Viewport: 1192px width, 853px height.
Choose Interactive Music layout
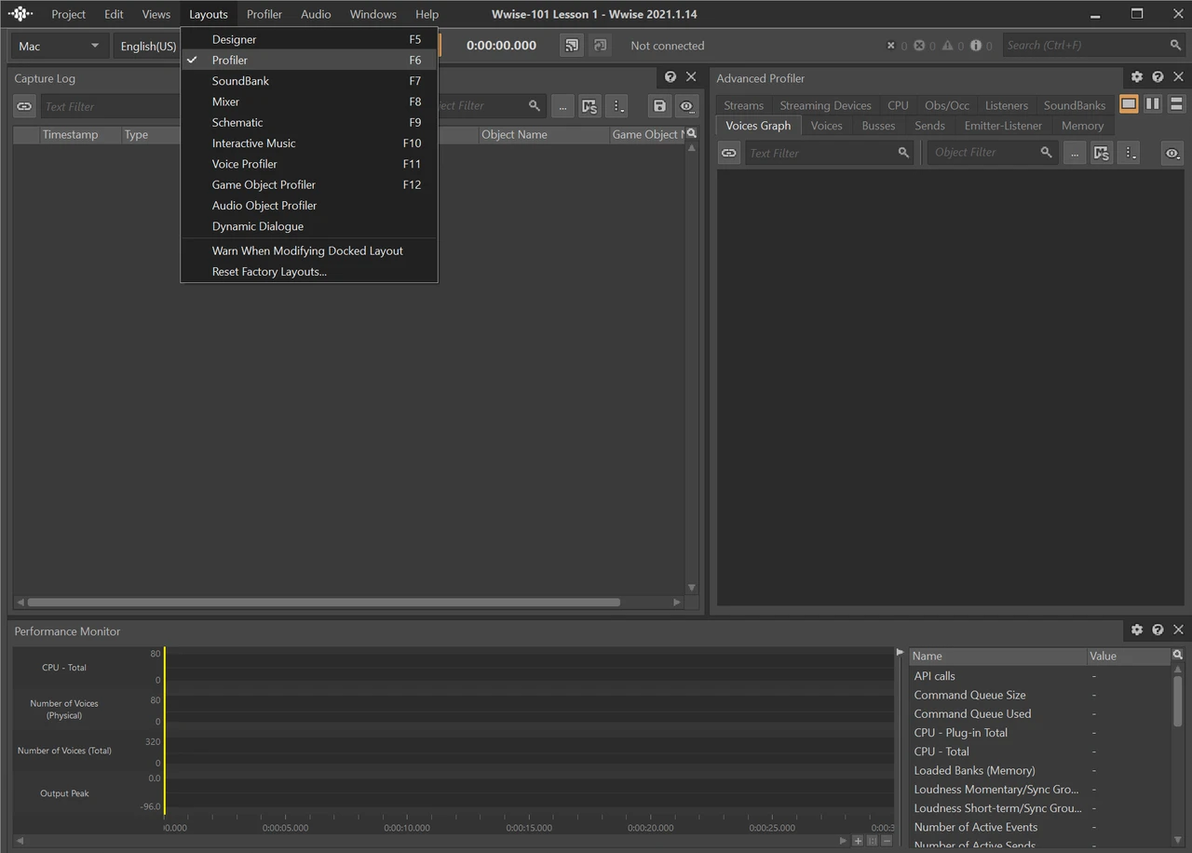[309, 143]
